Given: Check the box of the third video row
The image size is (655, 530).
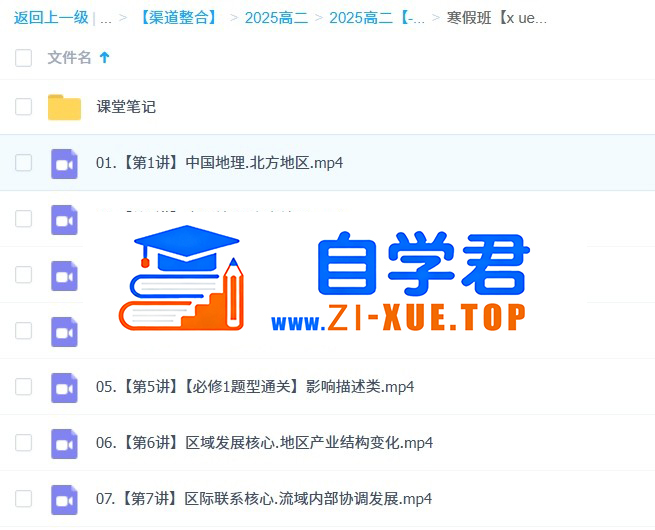Looking at the screenshot, I should (23, 274).
